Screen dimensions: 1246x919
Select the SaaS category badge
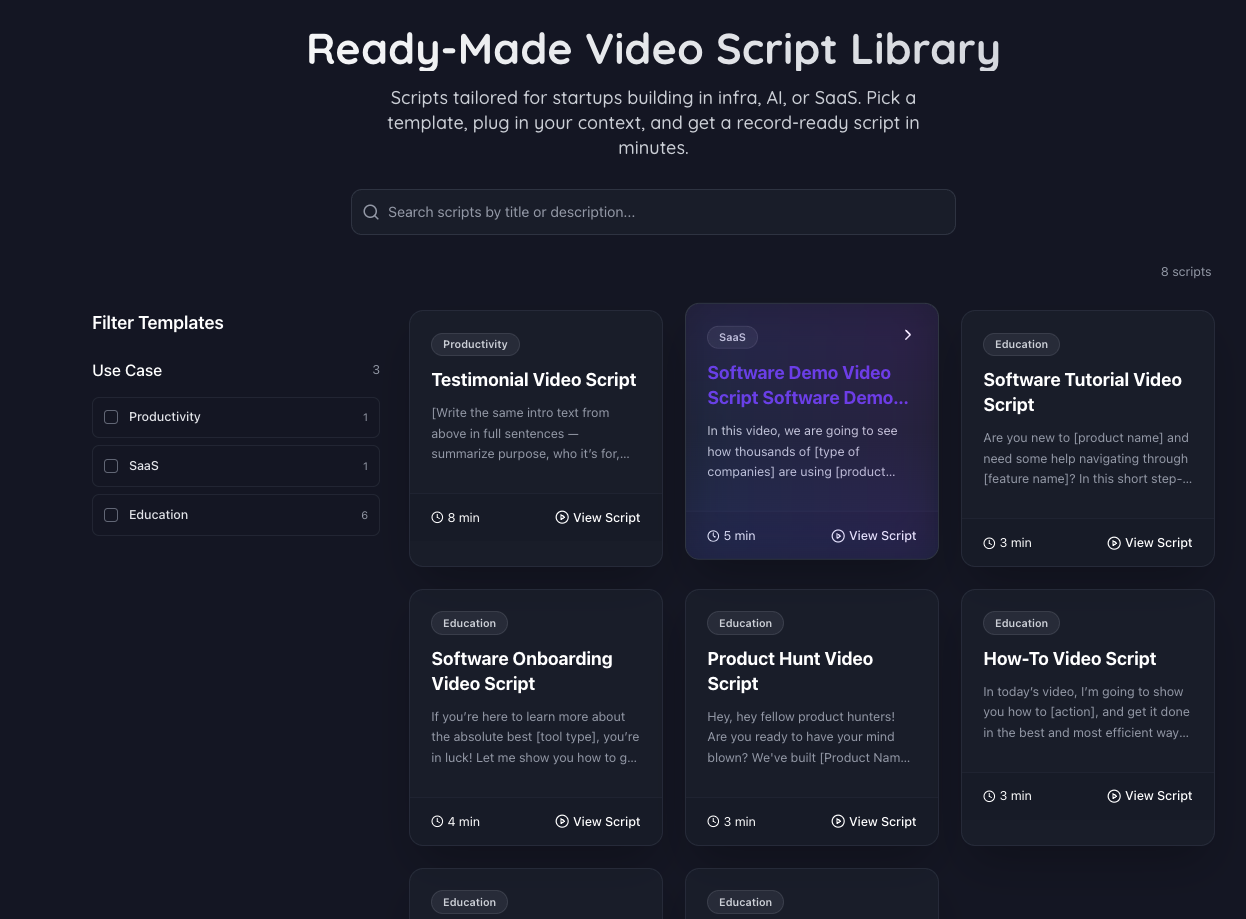(732, 337)
